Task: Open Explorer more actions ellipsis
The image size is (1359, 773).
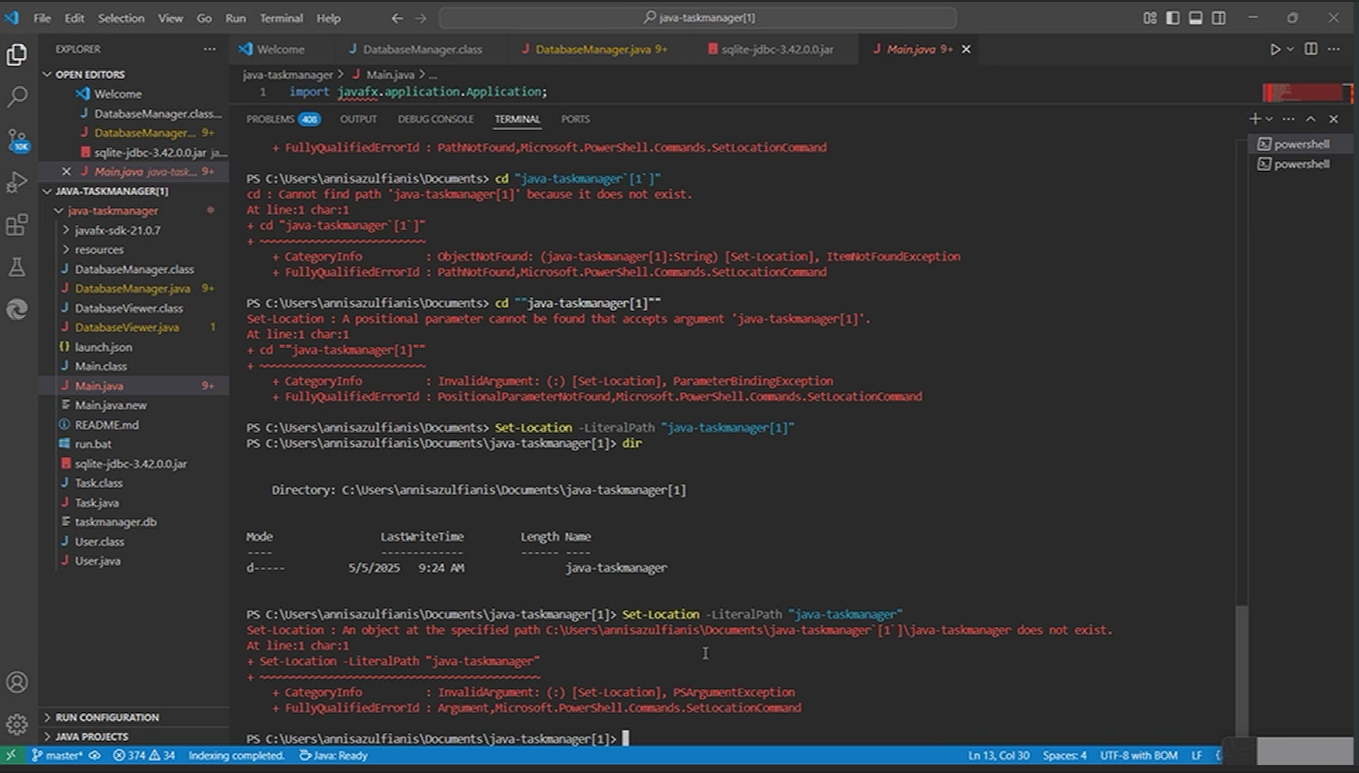Action: pyautogui.click(x=209, y=49)
